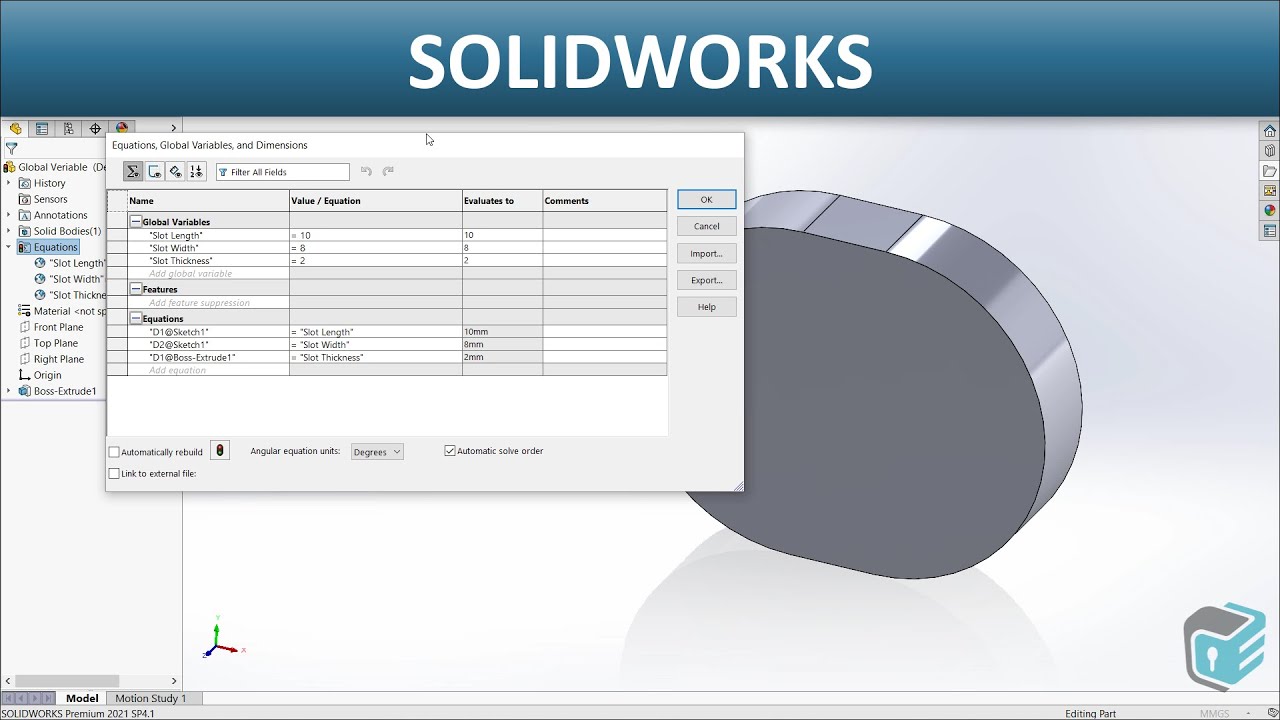Screen dimensions: 1280x720
Task: Expand more manager tabs with arrow
Action: click(x=173, y=128)
